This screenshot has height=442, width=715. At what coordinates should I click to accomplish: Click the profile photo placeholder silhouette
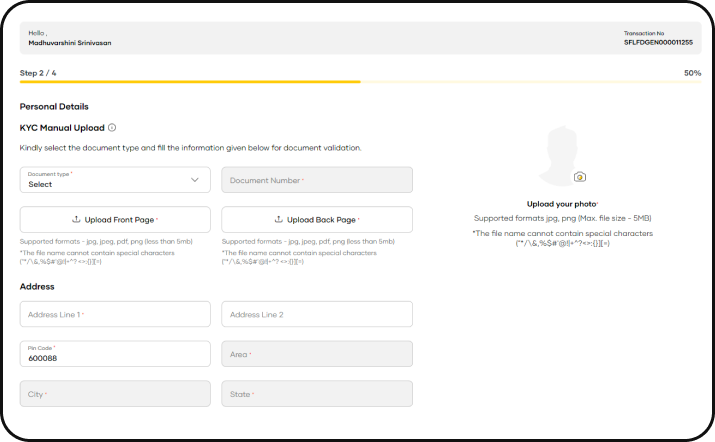tap(562, 156)
